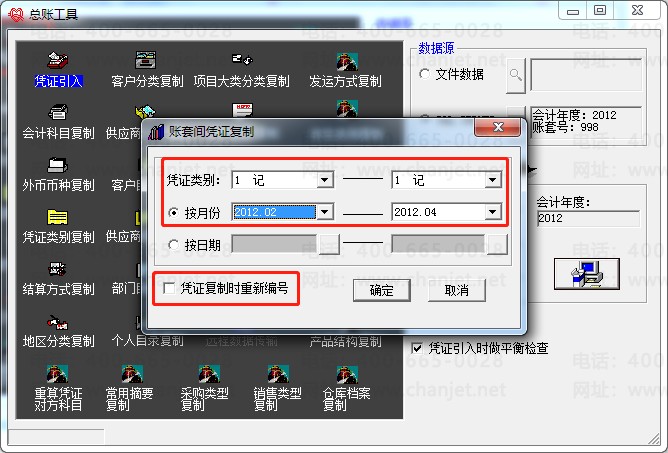This screenshot has height=453, width=668.
Task: Open the end month 2012.04 dropdown
Action: tap(492, 212)
